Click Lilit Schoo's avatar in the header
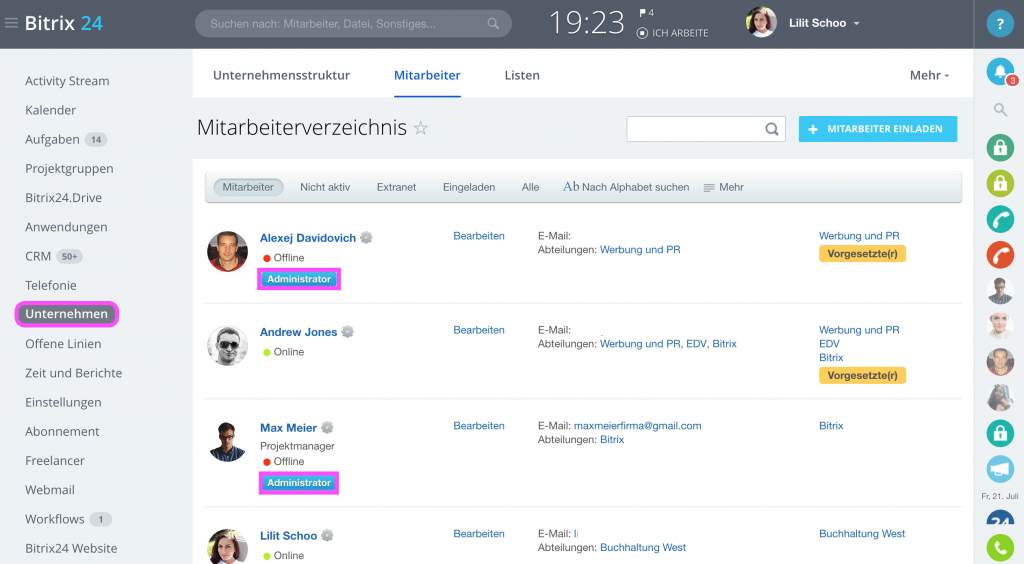 pos(761,23)
